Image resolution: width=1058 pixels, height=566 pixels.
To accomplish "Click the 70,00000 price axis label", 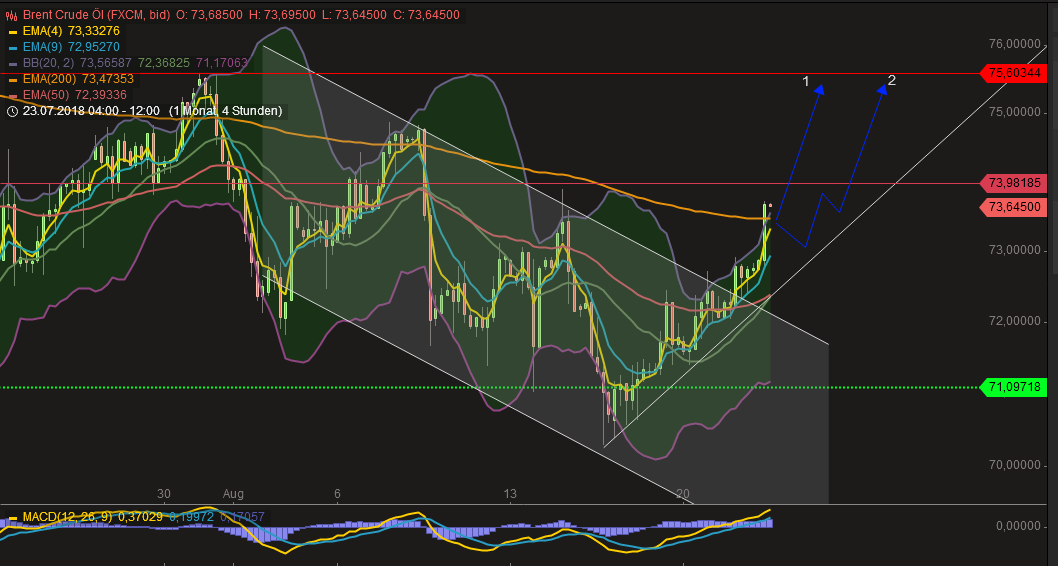I will (1015, 465).
